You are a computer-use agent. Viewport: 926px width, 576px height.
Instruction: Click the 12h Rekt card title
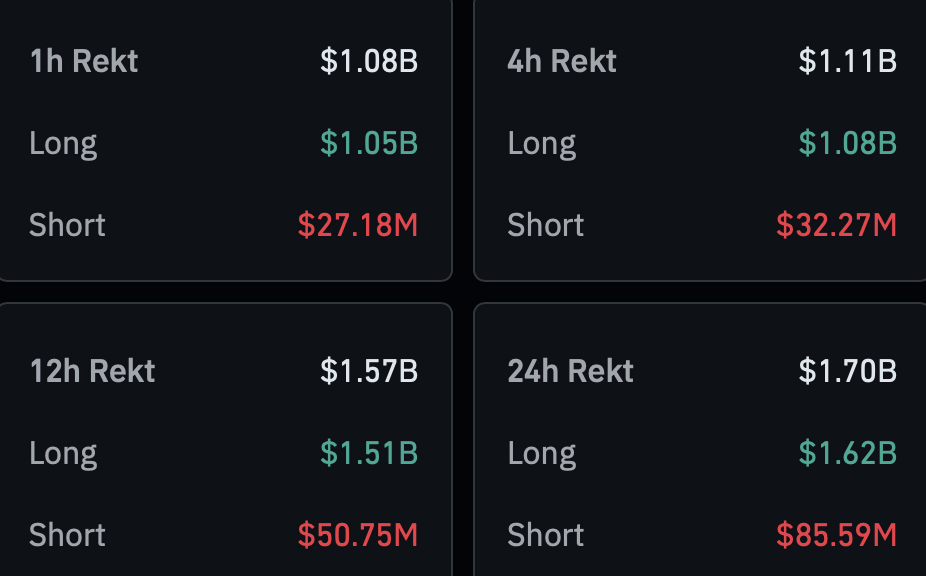coord(92,371)
